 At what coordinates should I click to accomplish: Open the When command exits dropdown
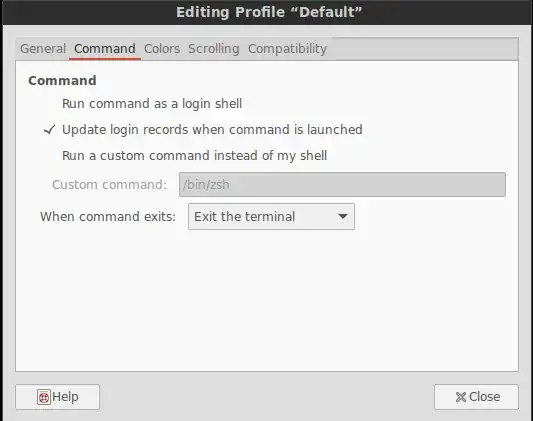coord(271,216)
